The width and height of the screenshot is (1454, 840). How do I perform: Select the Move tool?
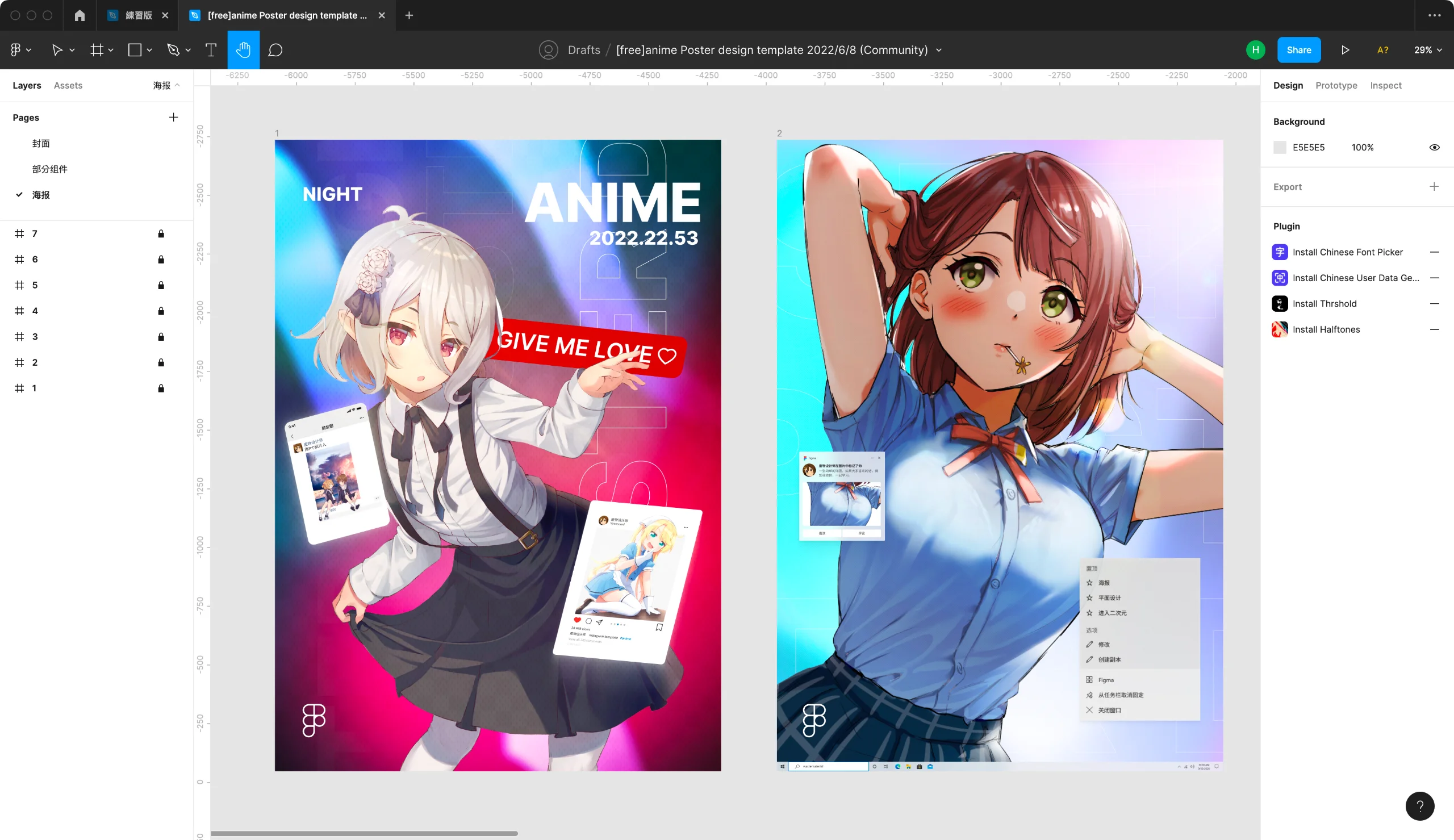[57, 50]
